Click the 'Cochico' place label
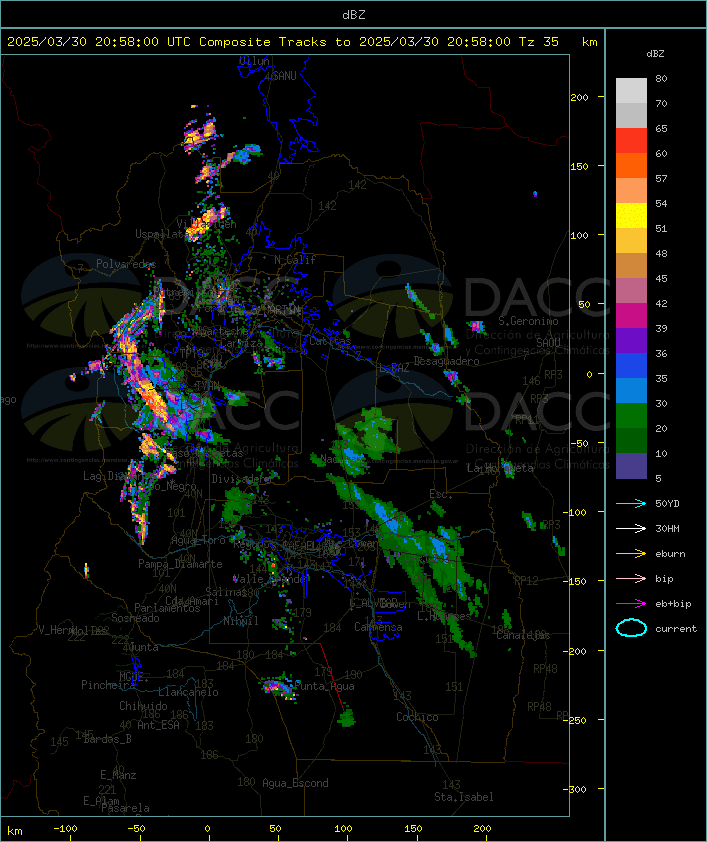This screenshot has height=842, width=707. click(417, 717)
